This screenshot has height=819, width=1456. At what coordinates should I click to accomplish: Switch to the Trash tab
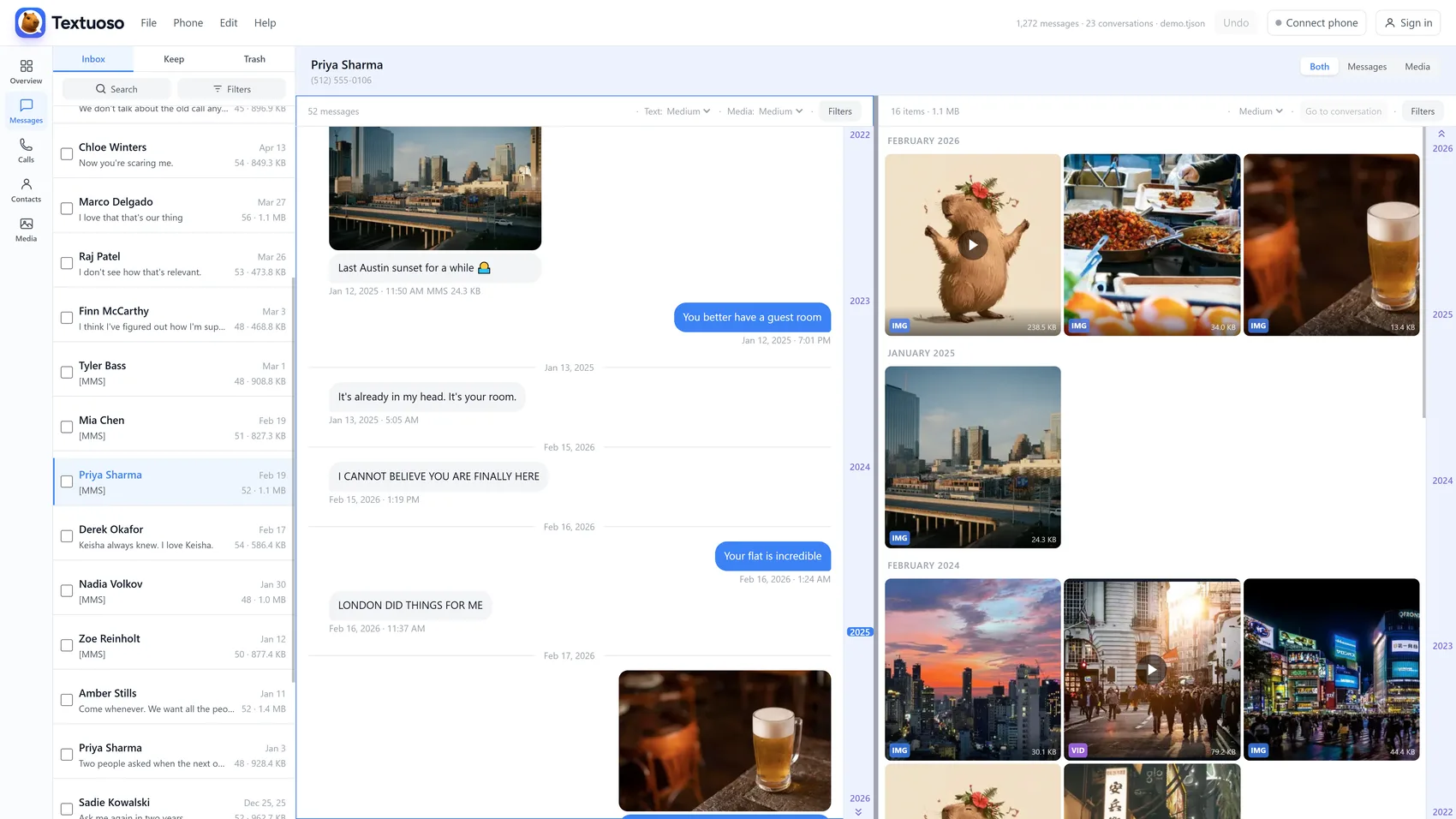coord(254,59)
